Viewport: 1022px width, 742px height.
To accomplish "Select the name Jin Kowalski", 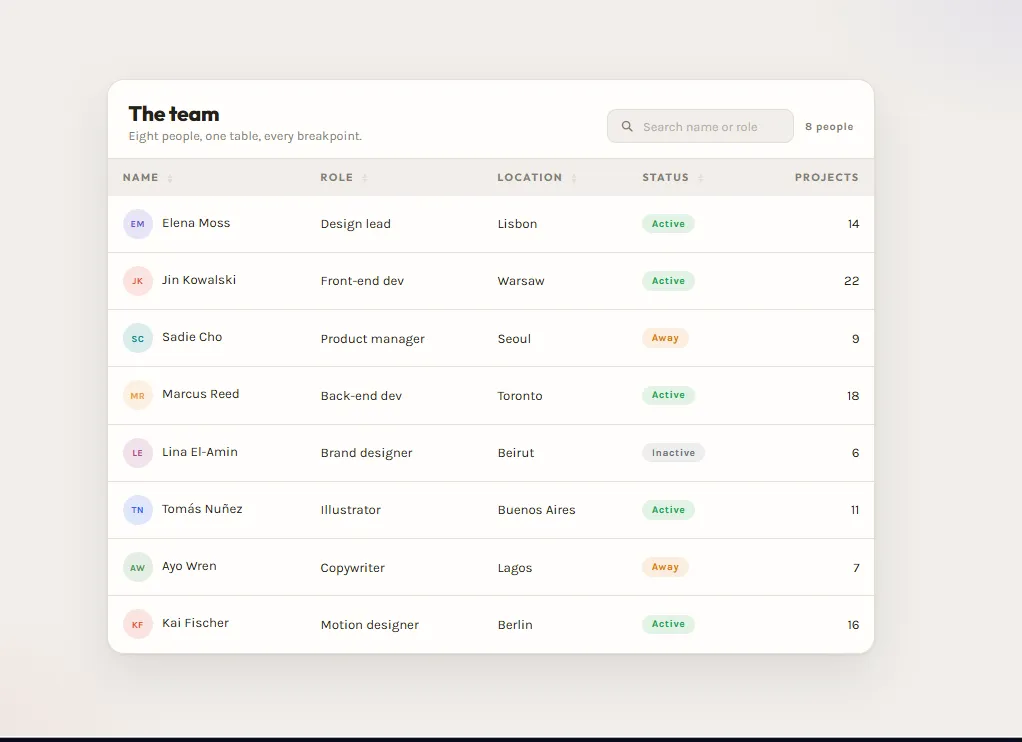I will pyautogui.click(x=199, y=280).
